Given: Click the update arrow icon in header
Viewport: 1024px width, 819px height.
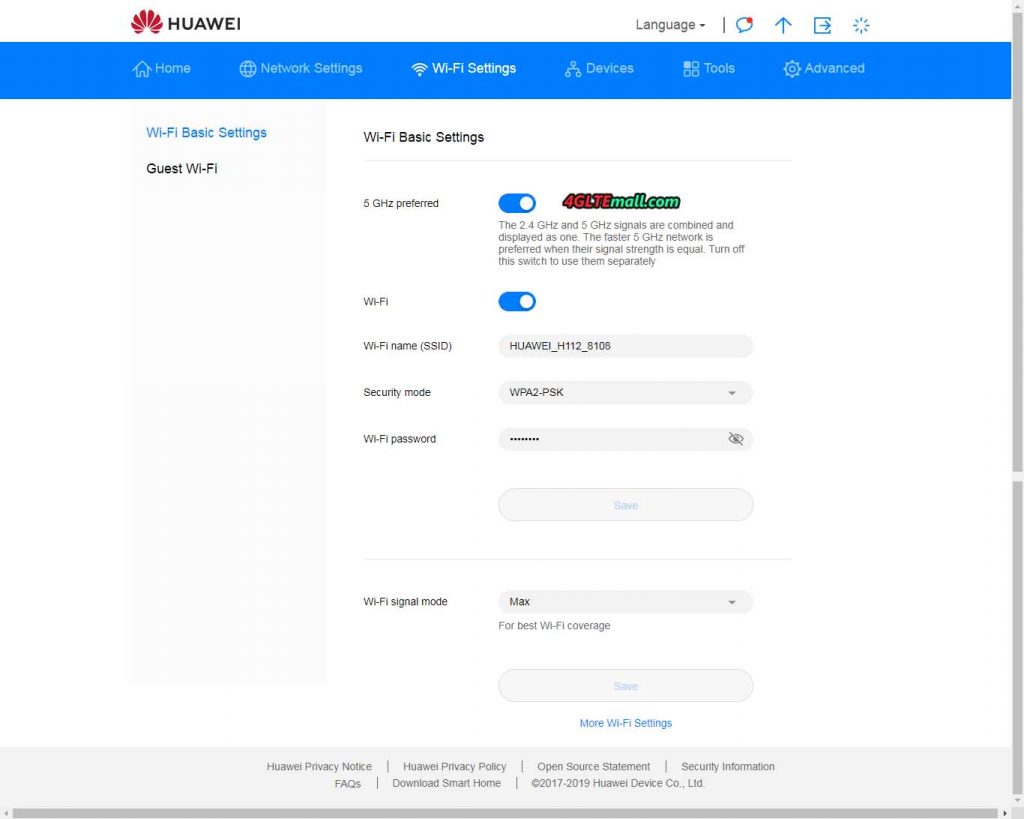Looking at the screenshot, I should (783, 25).
